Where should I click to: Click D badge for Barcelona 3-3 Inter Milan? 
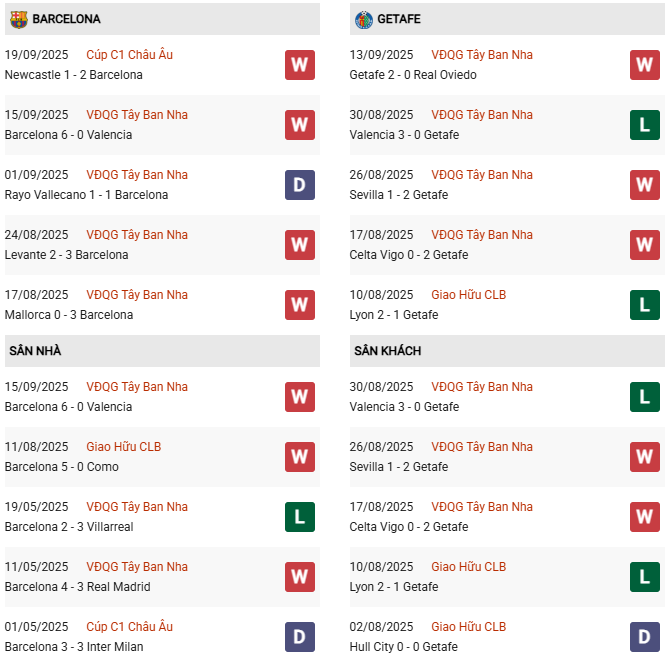[300, 637]
